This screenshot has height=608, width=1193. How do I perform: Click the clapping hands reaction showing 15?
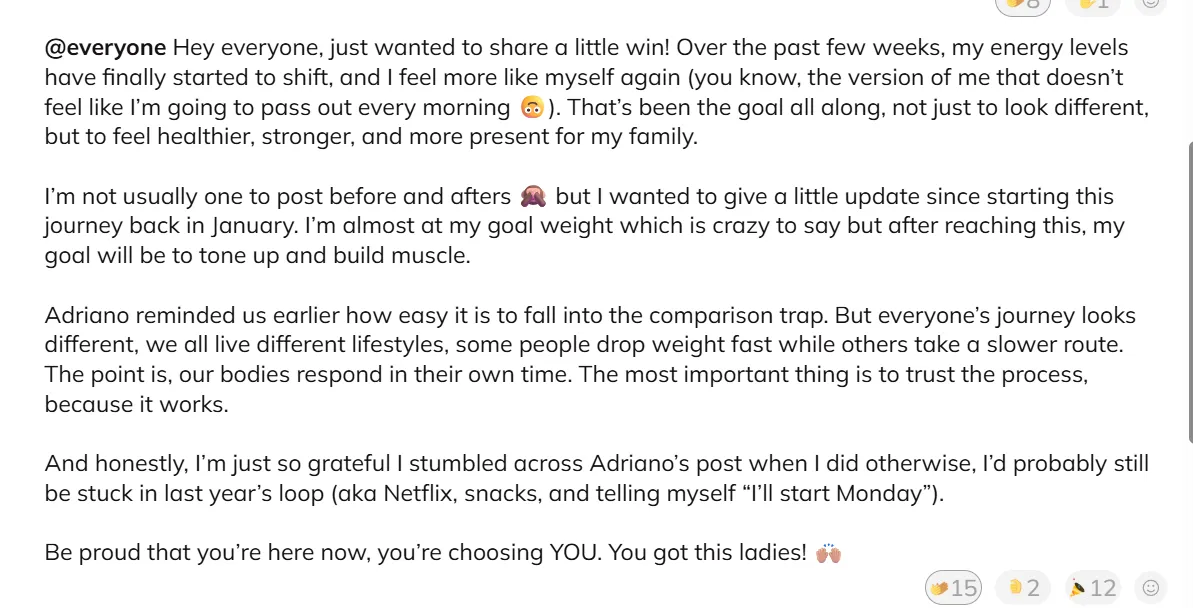click(x=954, y=588)
